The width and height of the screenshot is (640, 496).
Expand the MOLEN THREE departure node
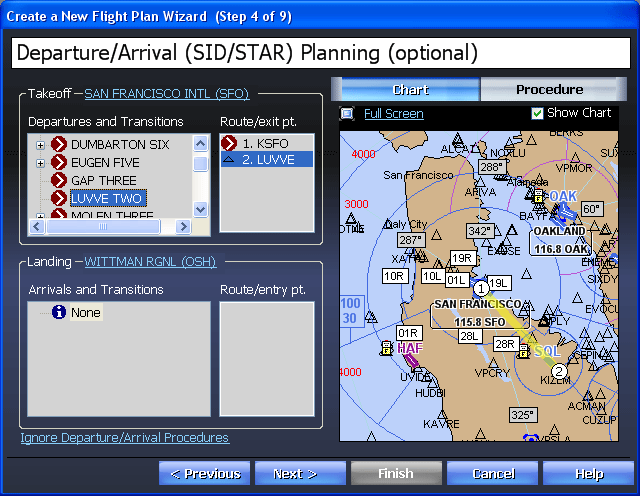(x=40, y=216)
